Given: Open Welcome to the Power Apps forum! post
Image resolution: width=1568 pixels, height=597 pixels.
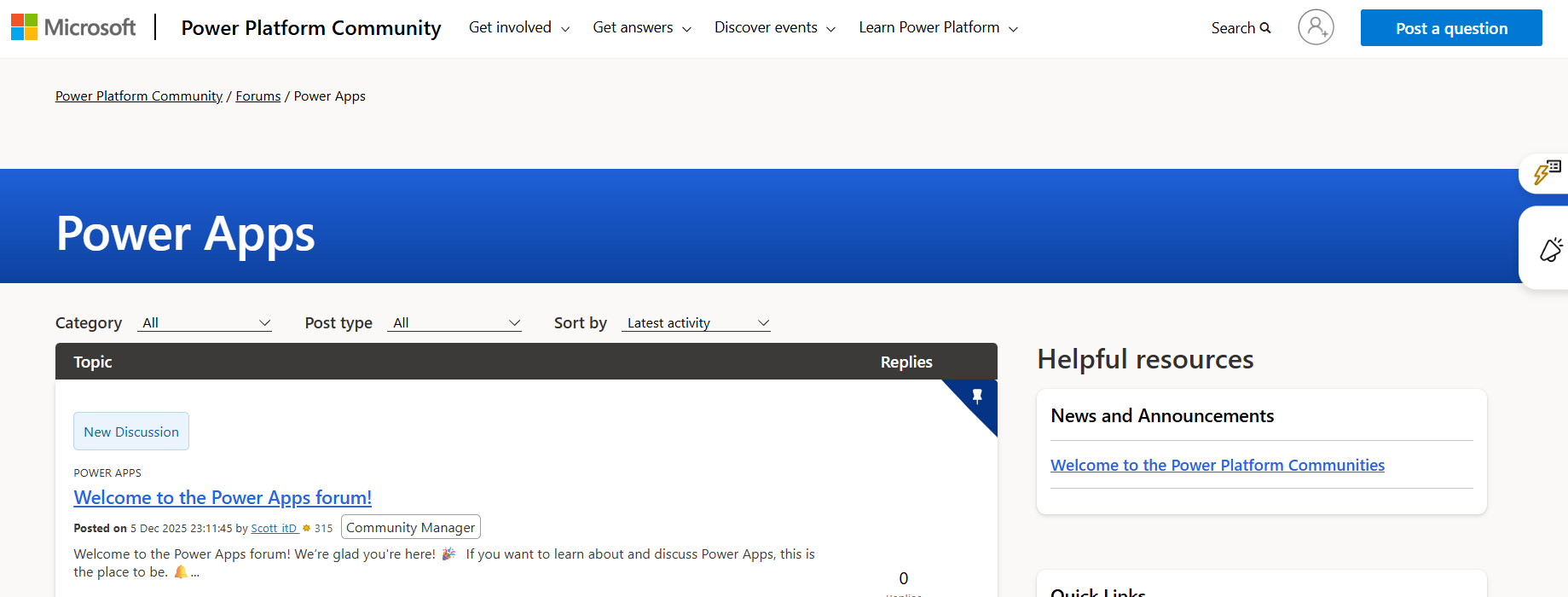Looking at the screenshot, I should point(223,497).
